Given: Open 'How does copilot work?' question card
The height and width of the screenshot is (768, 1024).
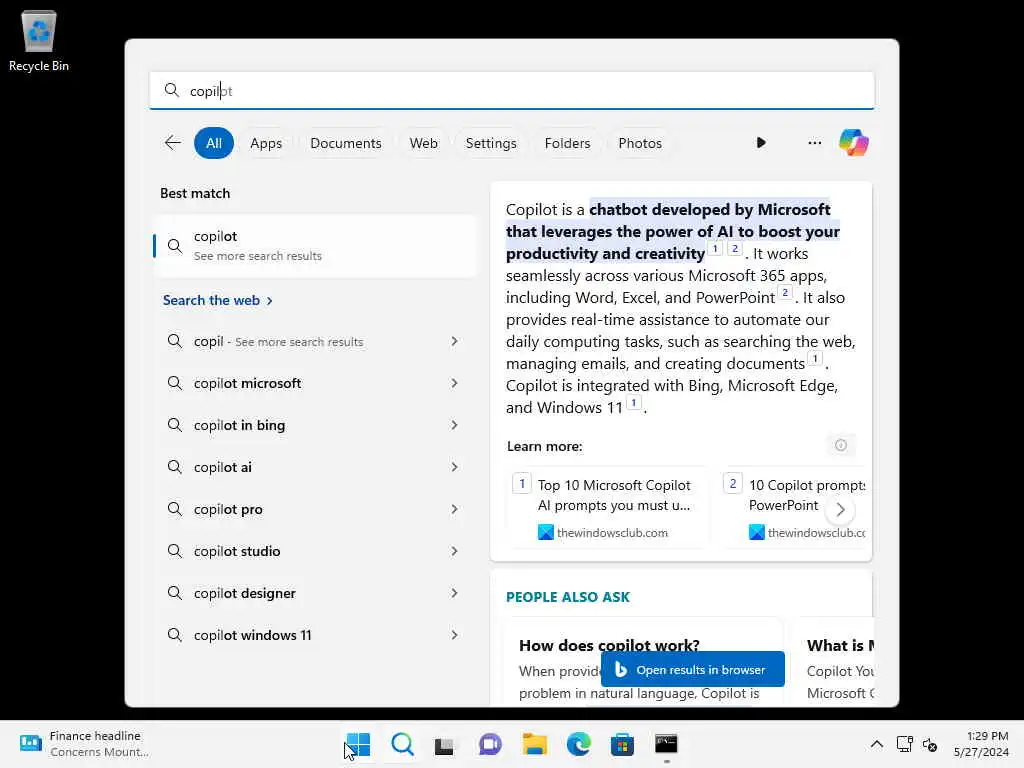Looking at the screenshot, I should (643, 661).
